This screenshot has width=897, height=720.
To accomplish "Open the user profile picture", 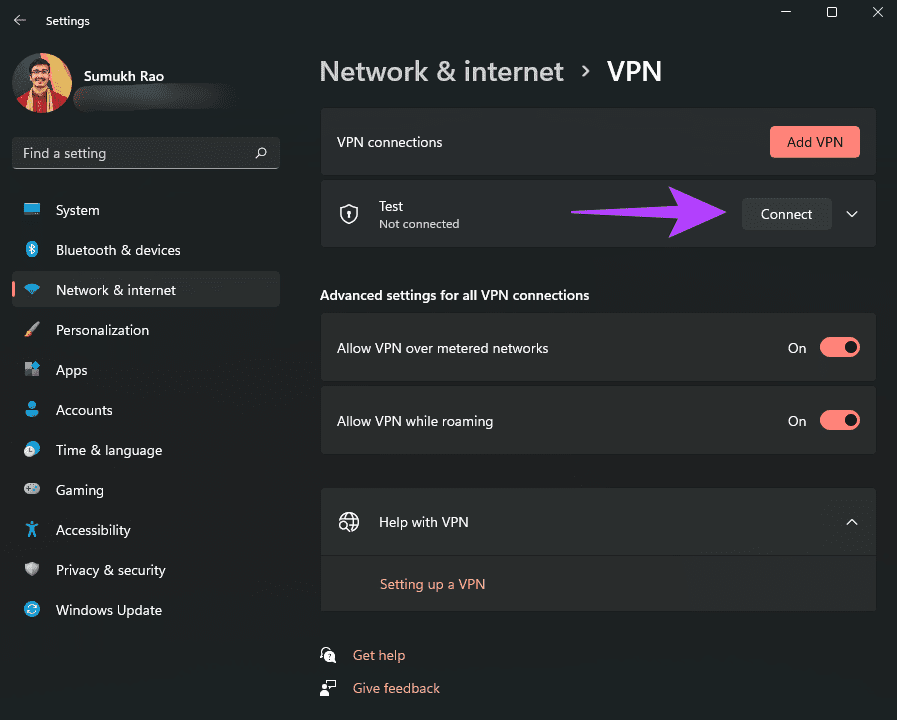I will (42, 83).
